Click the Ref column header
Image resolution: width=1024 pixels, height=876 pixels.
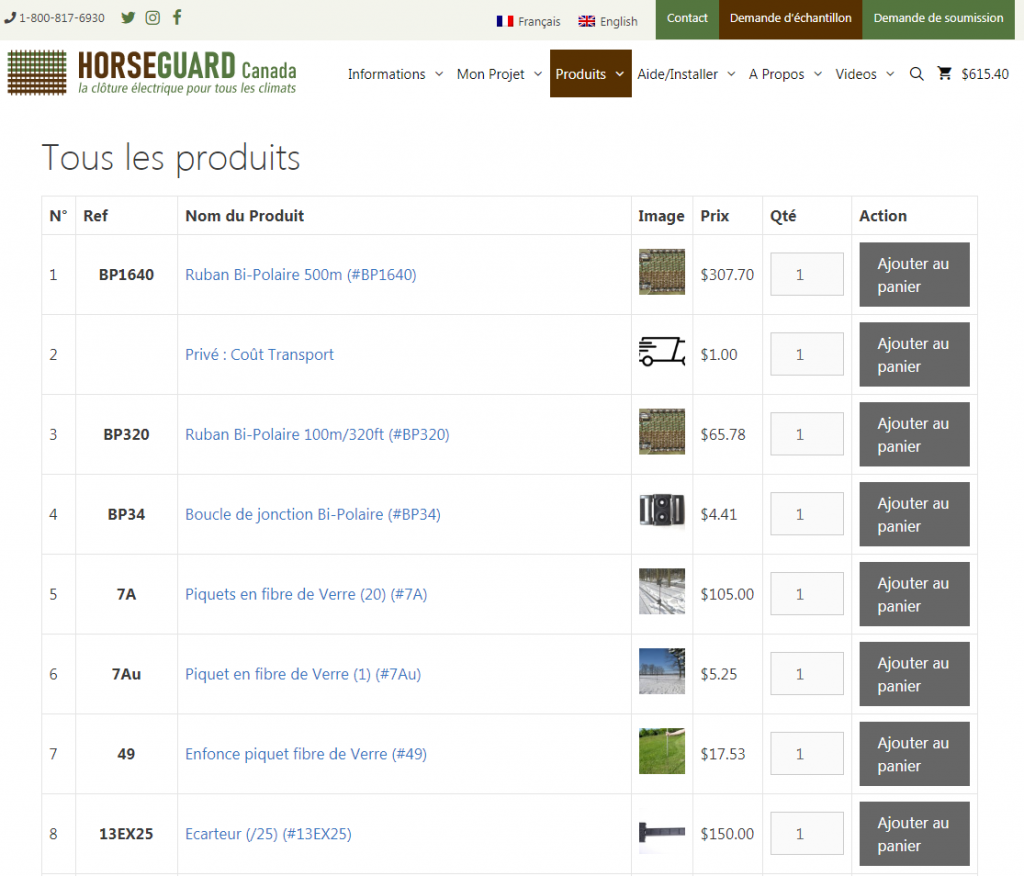coord(95,216)
